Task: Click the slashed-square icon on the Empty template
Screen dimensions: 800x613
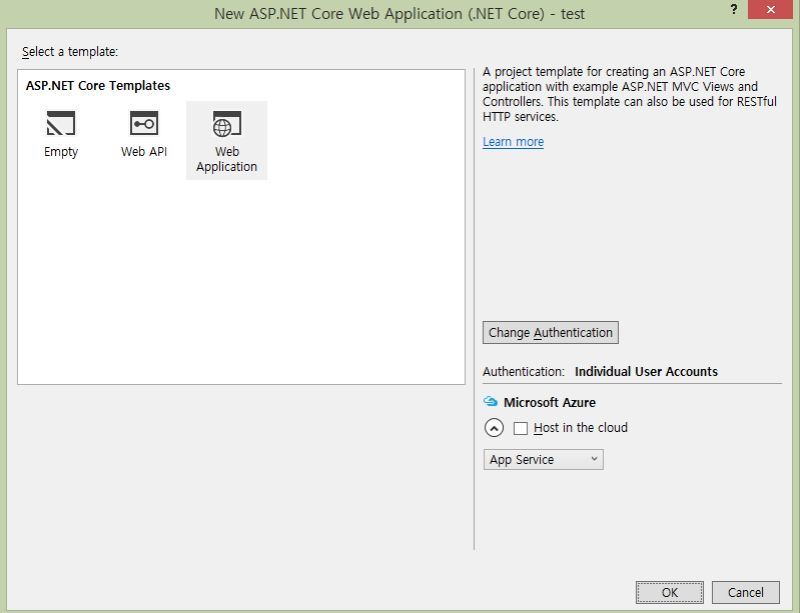Action: point(61,122)
